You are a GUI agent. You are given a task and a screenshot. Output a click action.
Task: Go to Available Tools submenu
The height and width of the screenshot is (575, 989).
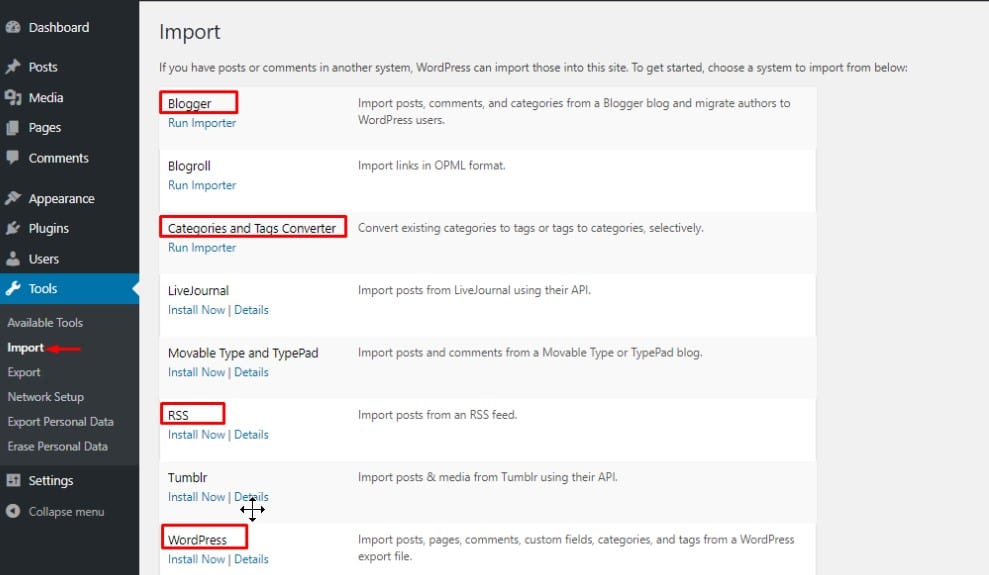[x=45, y=323]
